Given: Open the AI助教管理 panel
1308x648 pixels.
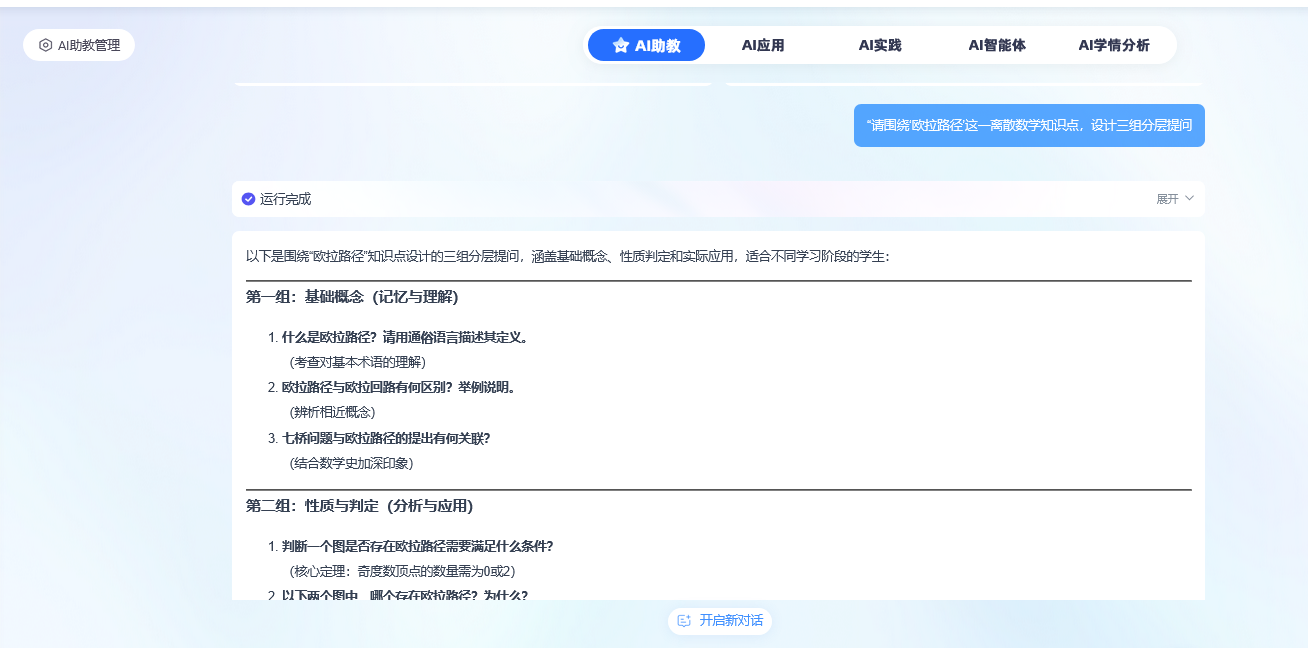Looking at the screenshot, I should [x=79, y=45].
